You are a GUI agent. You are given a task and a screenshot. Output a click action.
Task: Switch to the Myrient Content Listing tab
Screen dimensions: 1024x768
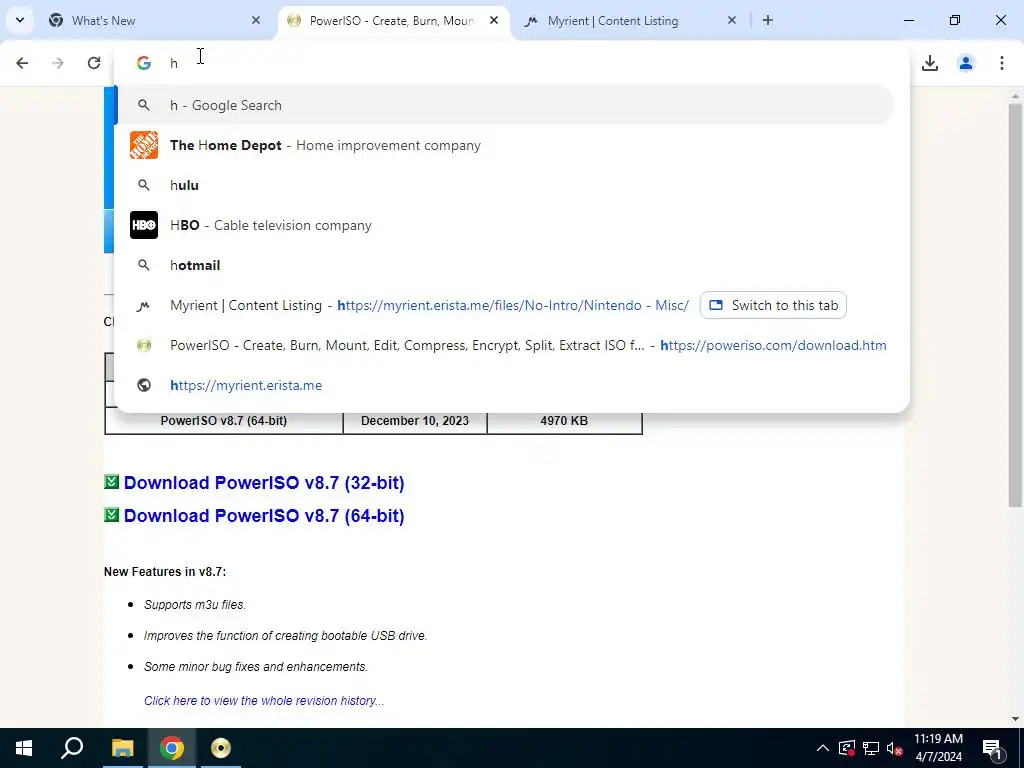point(627,20)
